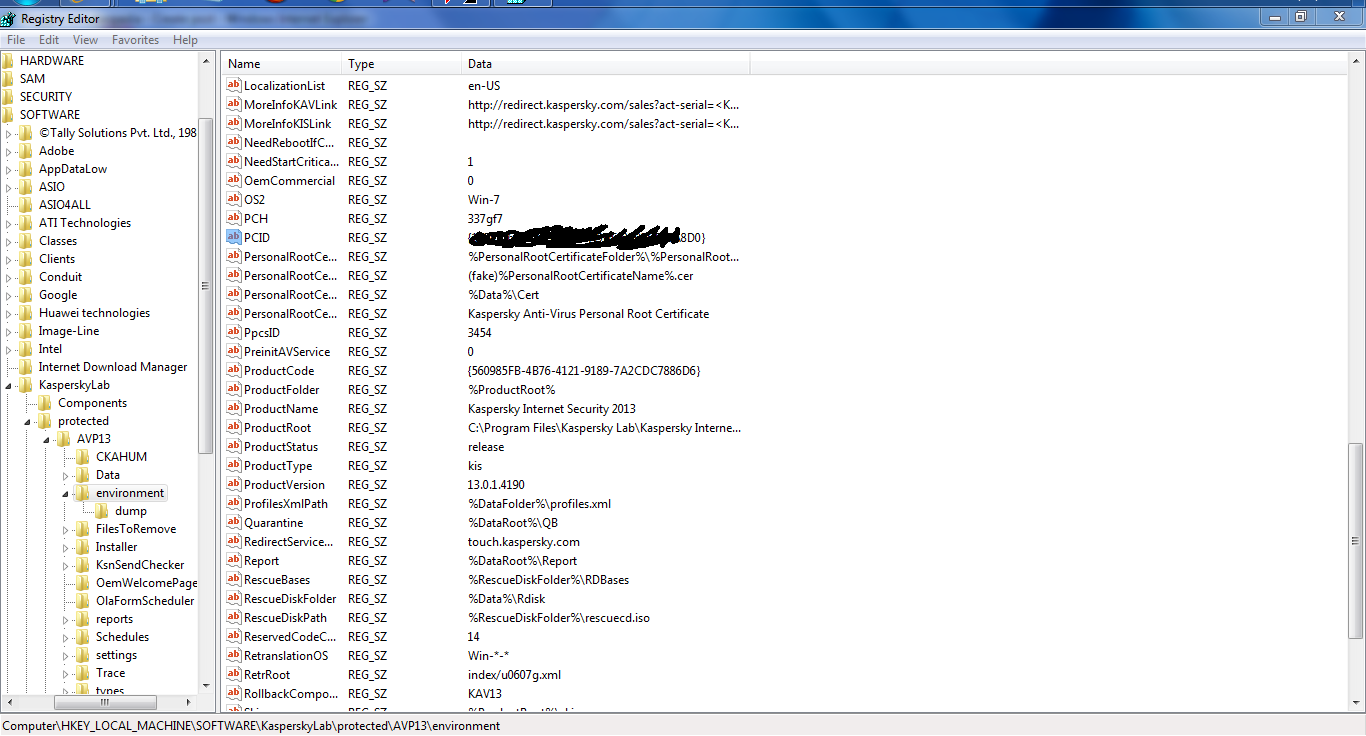Select the Components key
Viewport: 1366px width, 736px height.
92,402
